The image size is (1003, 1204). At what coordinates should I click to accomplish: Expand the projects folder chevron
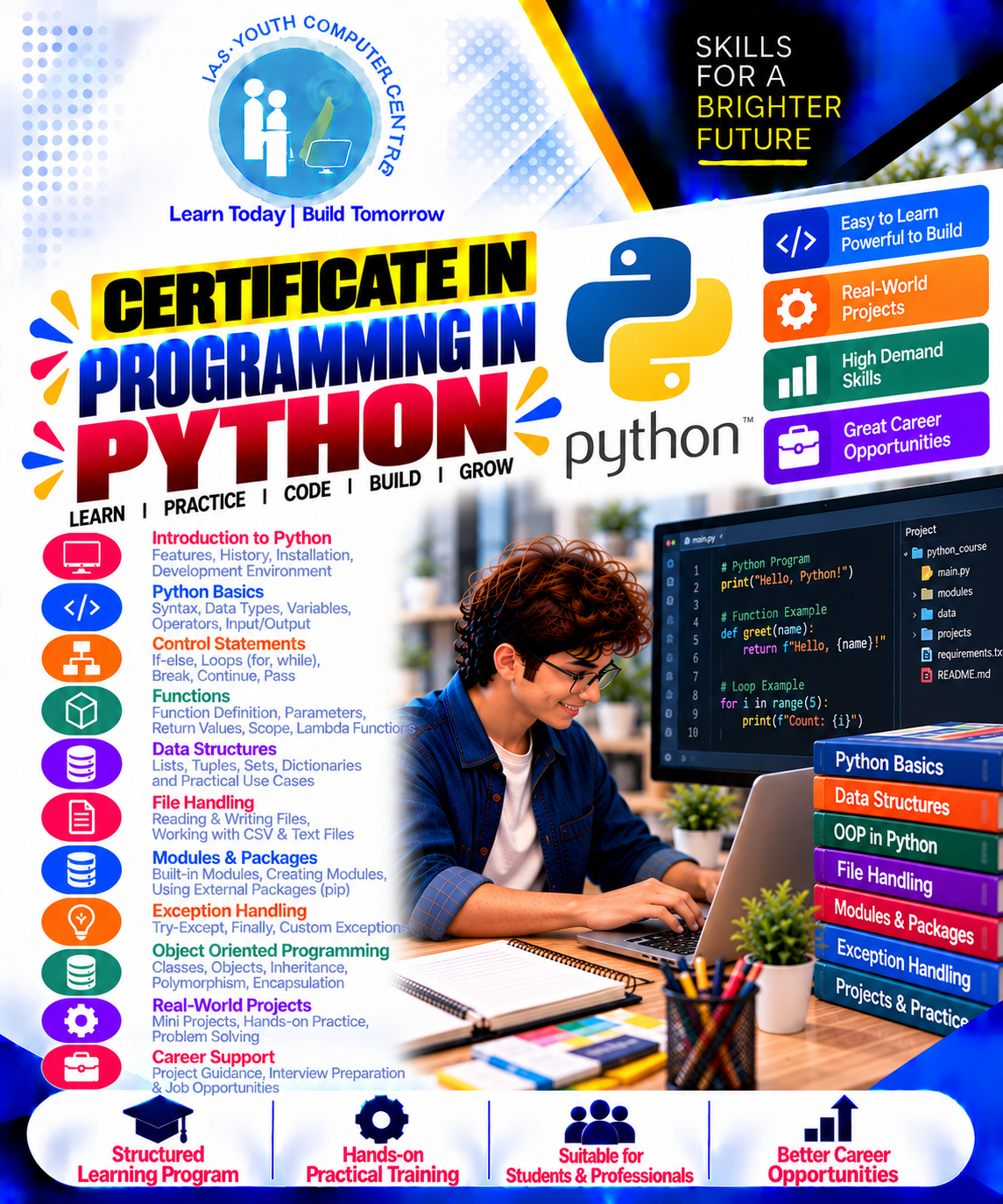[915, 634]
